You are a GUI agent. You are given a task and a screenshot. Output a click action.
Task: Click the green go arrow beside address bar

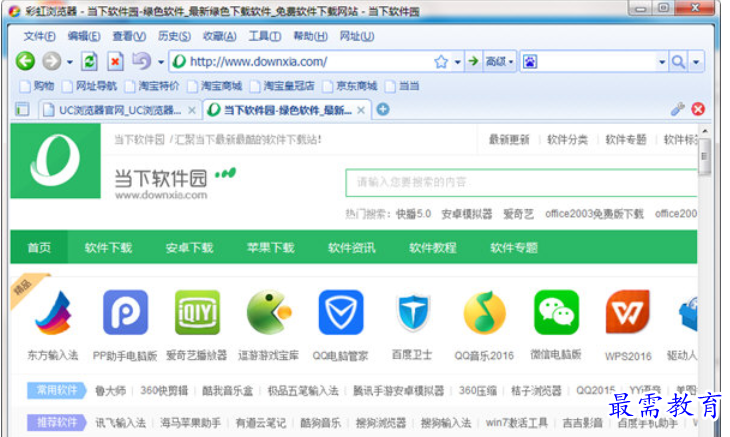coord(473,61)
